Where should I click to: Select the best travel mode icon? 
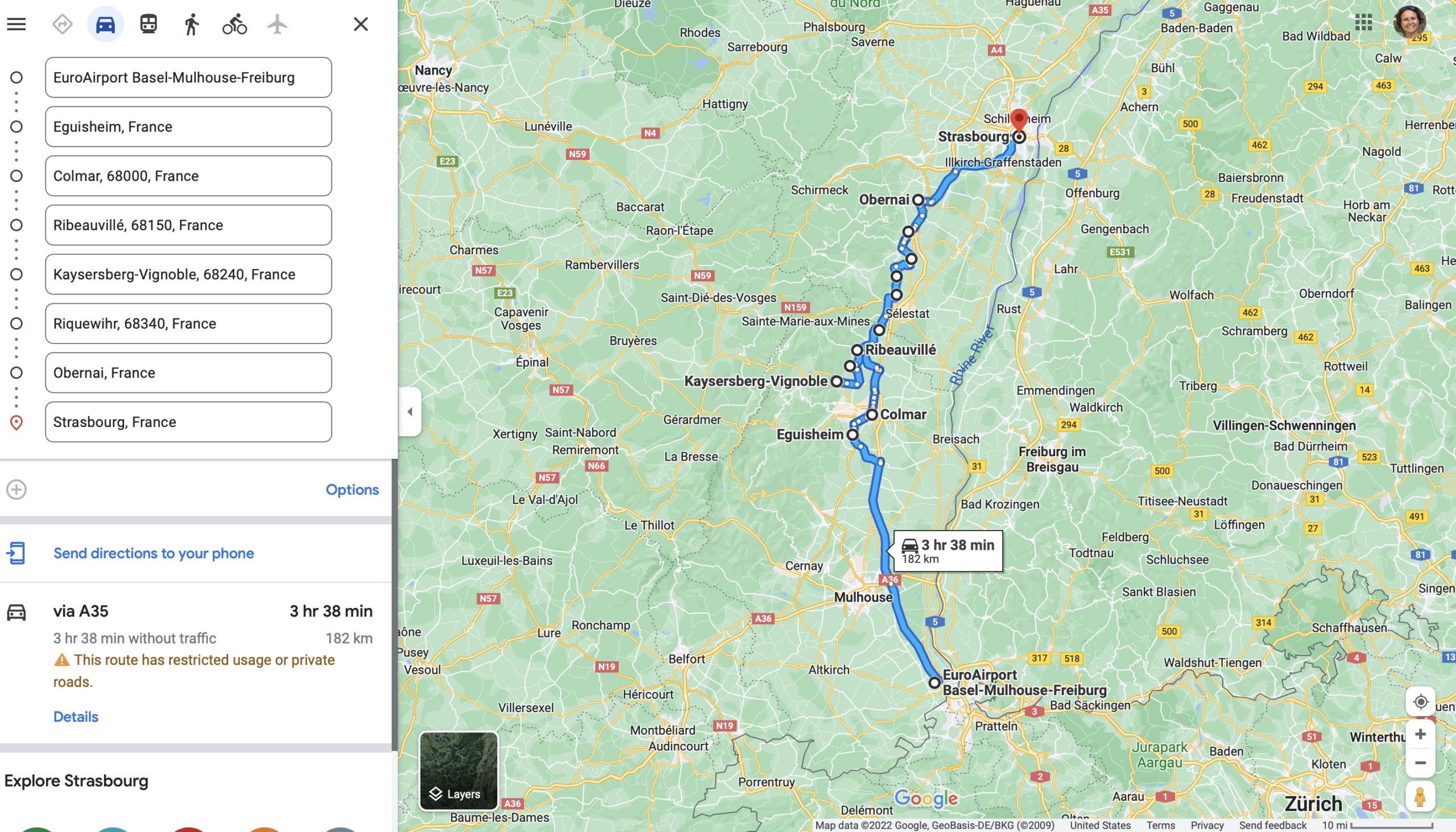pos(63,24)
